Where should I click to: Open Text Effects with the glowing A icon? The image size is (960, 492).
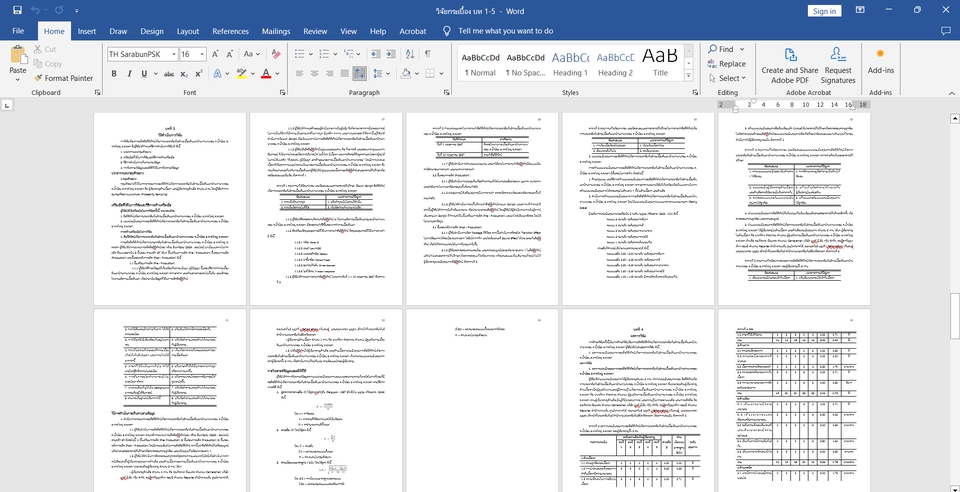pos(217,73)
